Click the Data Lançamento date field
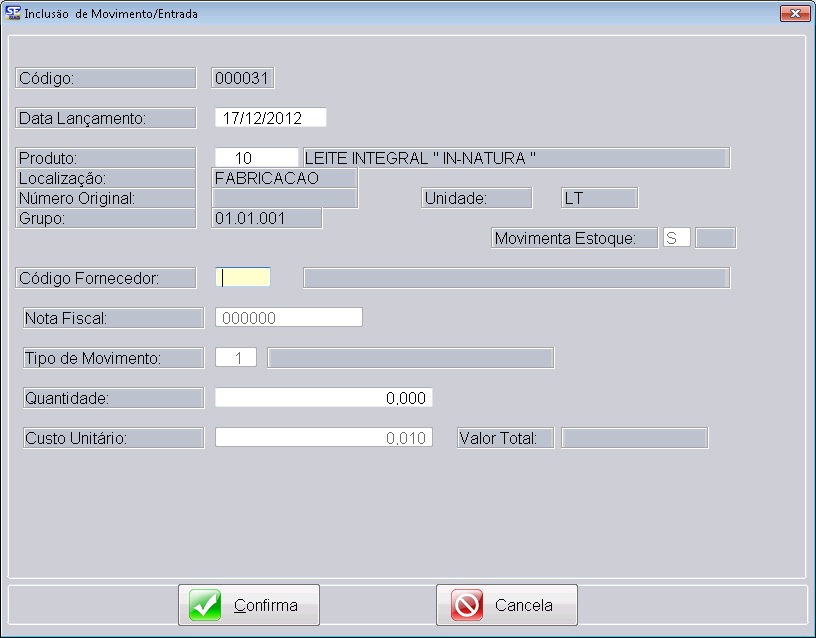Screen dimensions: 816x638 [270, 118]
